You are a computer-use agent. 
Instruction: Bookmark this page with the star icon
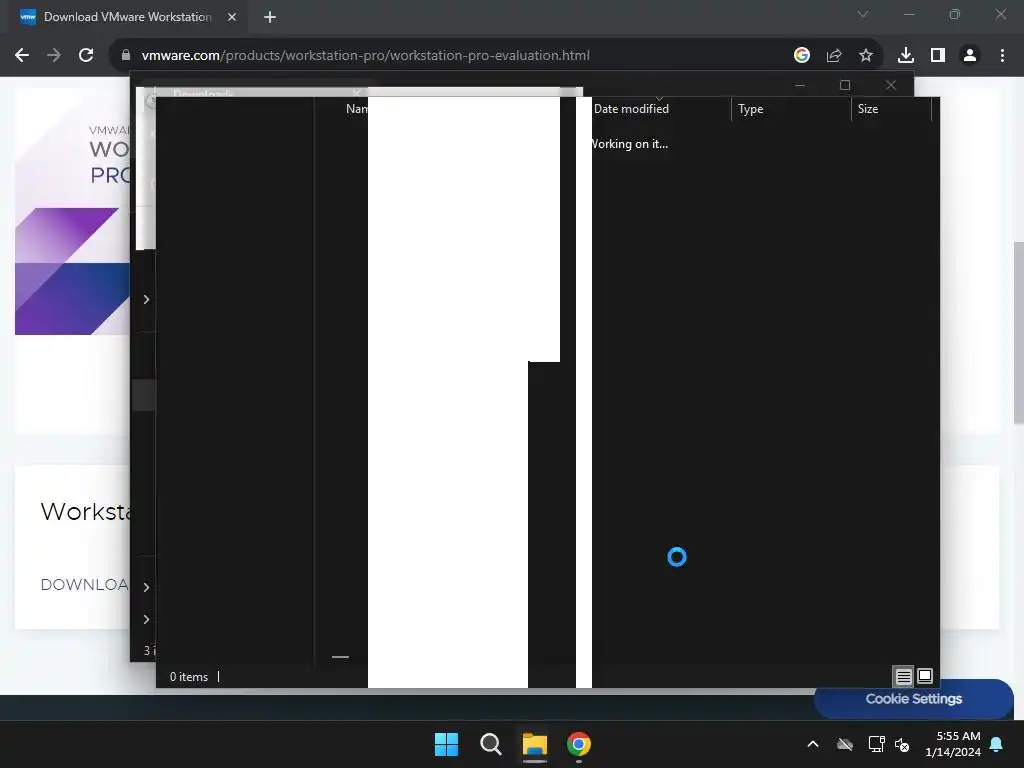866,56
